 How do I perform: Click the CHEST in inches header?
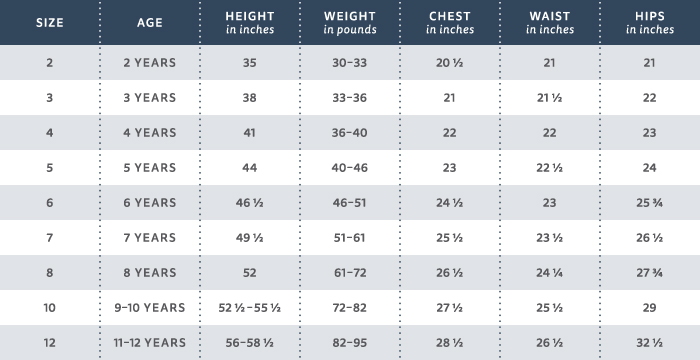point(450,23)
